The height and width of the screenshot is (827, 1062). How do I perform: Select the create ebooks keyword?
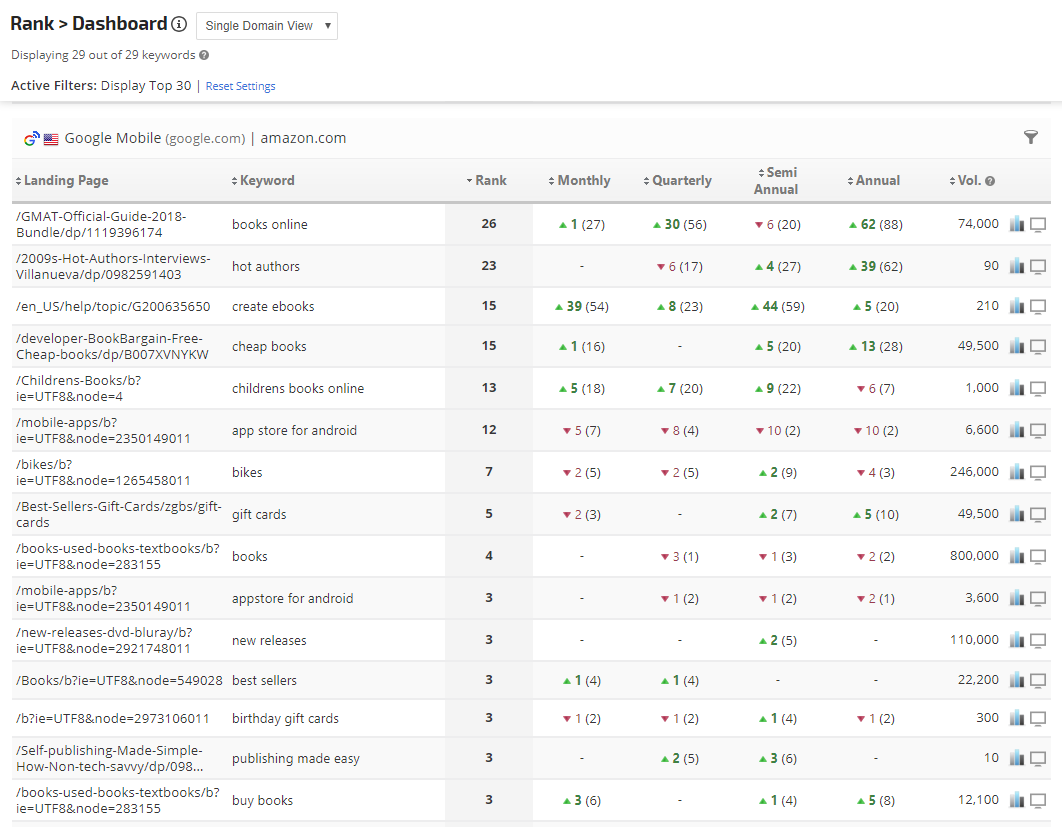[x=273, y=306]
